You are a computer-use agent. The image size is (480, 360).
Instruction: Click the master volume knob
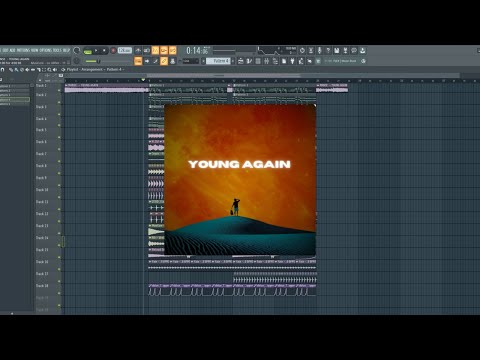77,50
